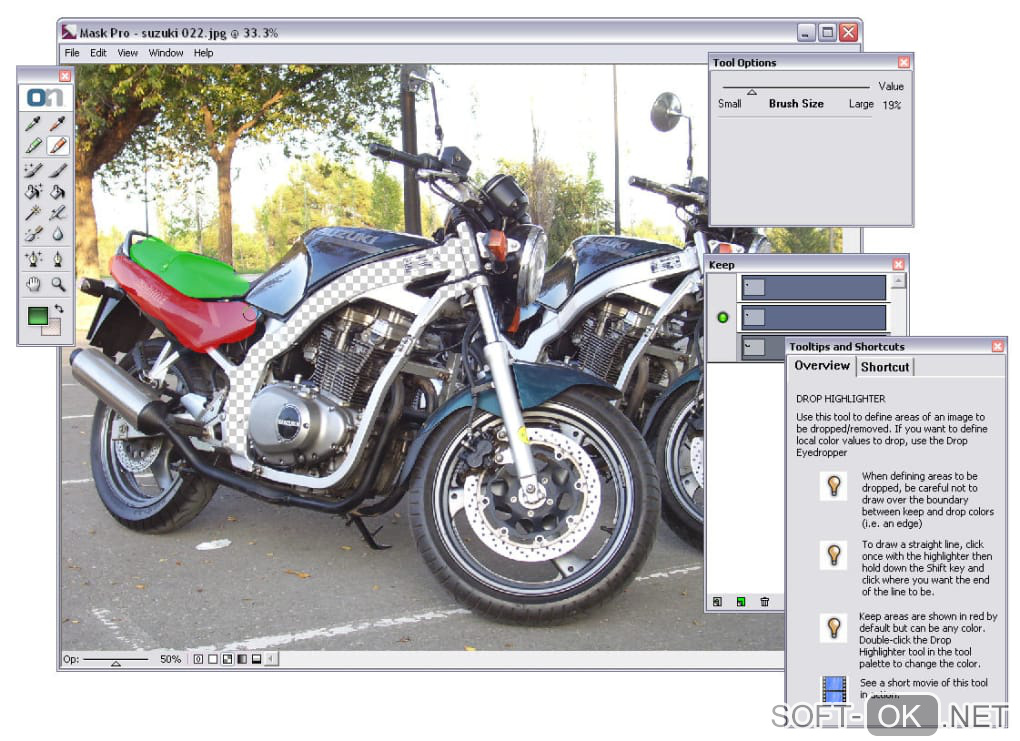Click the green foreground color swatch
This screenshot has height=741, width=1020.
[x=37, y=316]
